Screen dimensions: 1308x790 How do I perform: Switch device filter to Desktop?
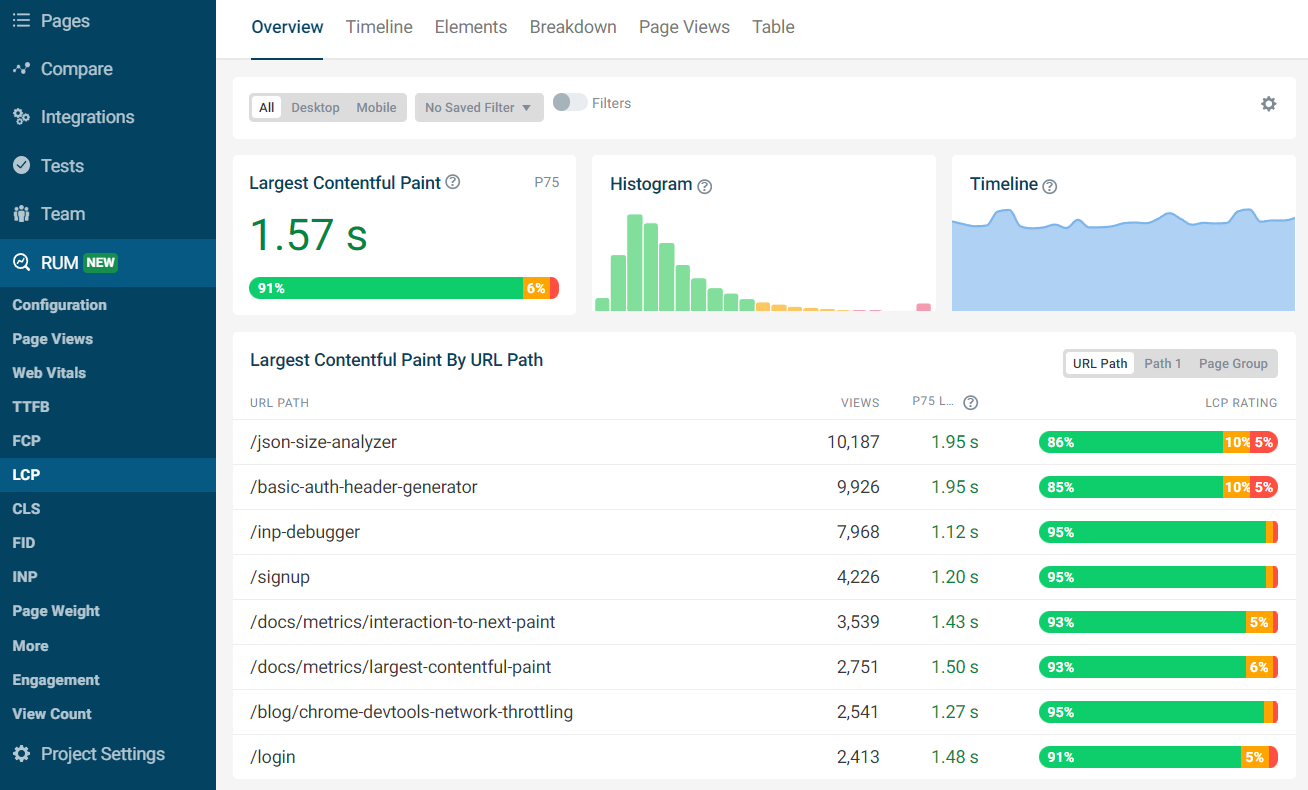[315, 107]
